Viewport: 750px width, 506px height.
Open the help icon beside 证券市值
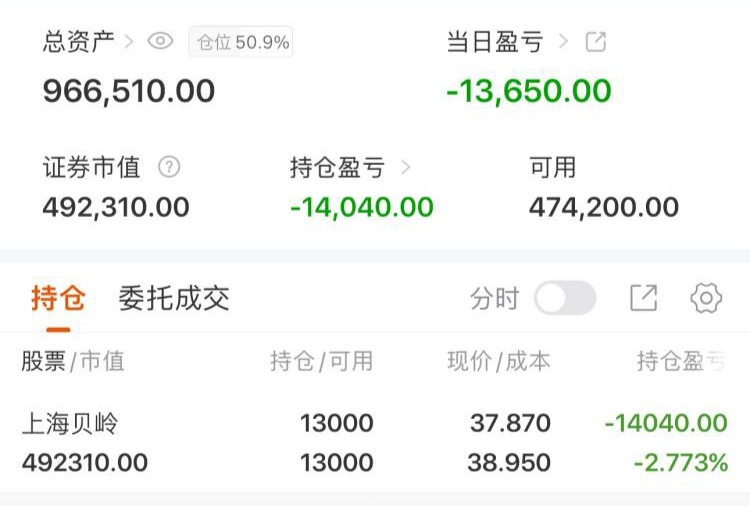[x=169, y=167]
